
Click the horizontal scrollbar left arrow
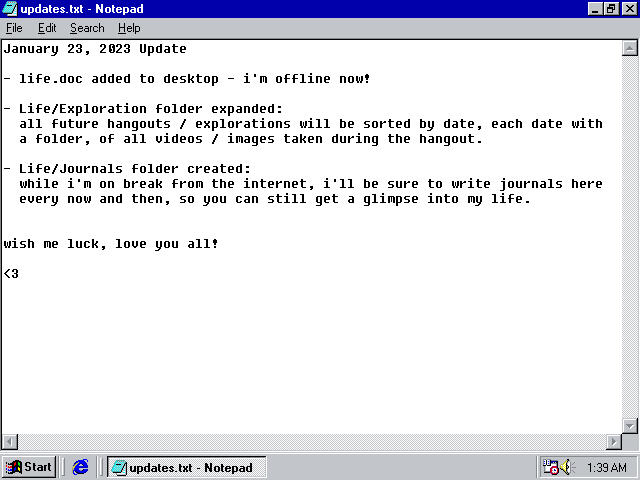pyautogui.click(x=9, y=442)
